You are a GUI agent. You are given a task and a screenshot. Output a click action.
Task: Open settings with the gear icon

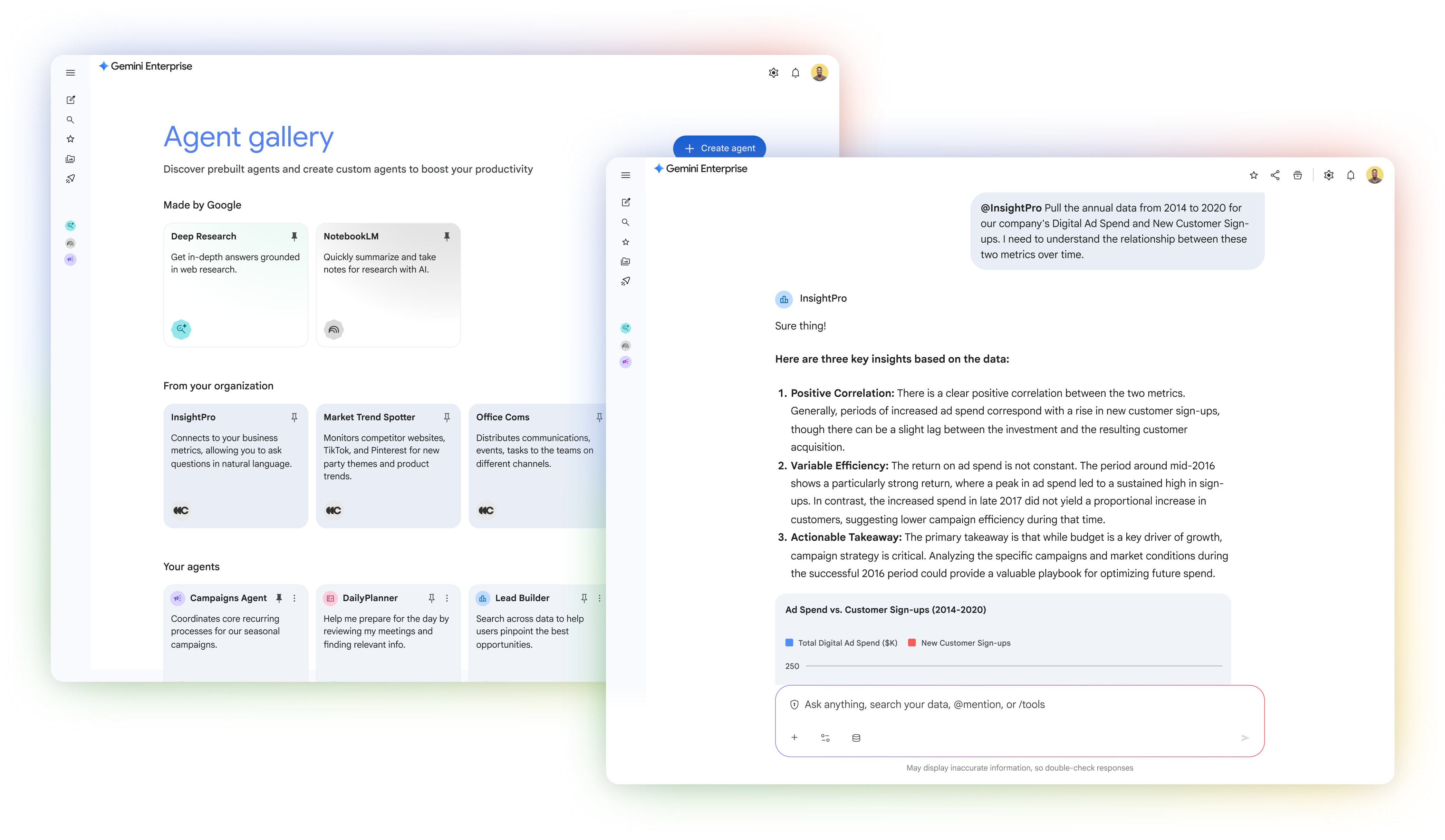(x=1329, y=175)
